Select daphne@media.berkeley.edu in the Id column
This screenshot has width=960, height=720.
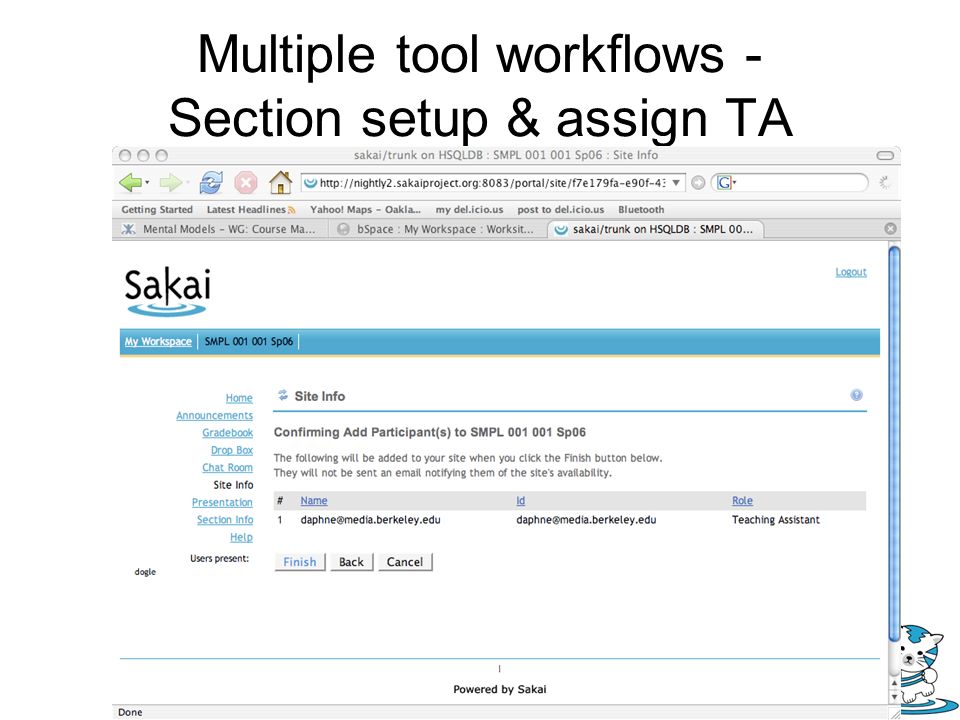(586, 520)
